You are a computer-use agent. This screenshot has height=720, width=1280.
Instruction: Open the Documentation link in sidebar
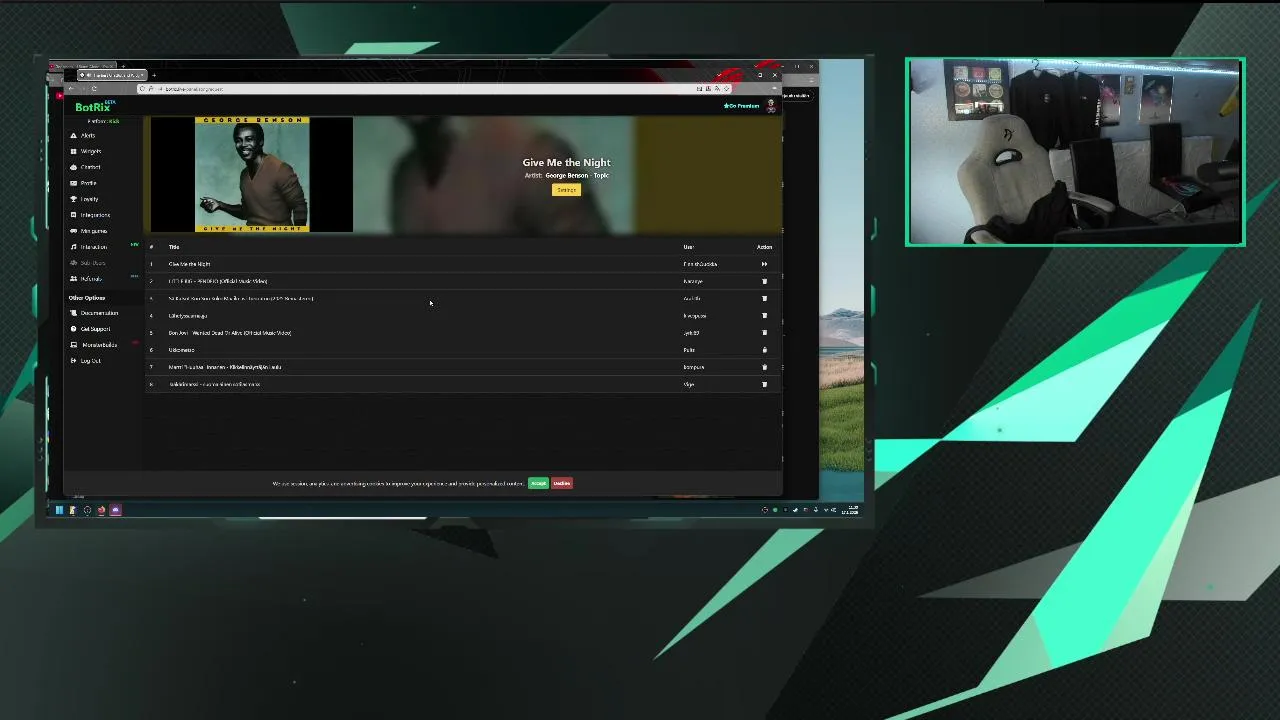(94, 313)
